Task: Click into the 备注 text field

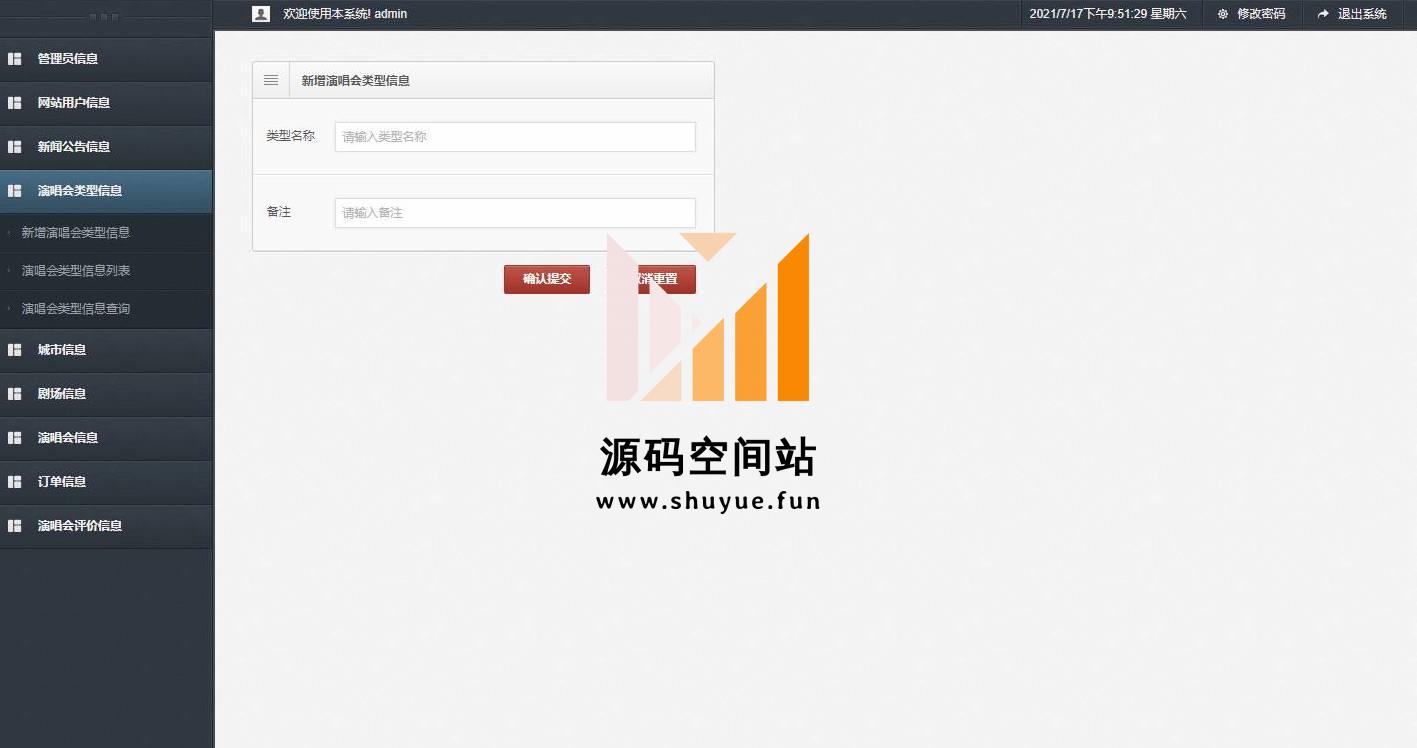Action: (x=515, y=213)
